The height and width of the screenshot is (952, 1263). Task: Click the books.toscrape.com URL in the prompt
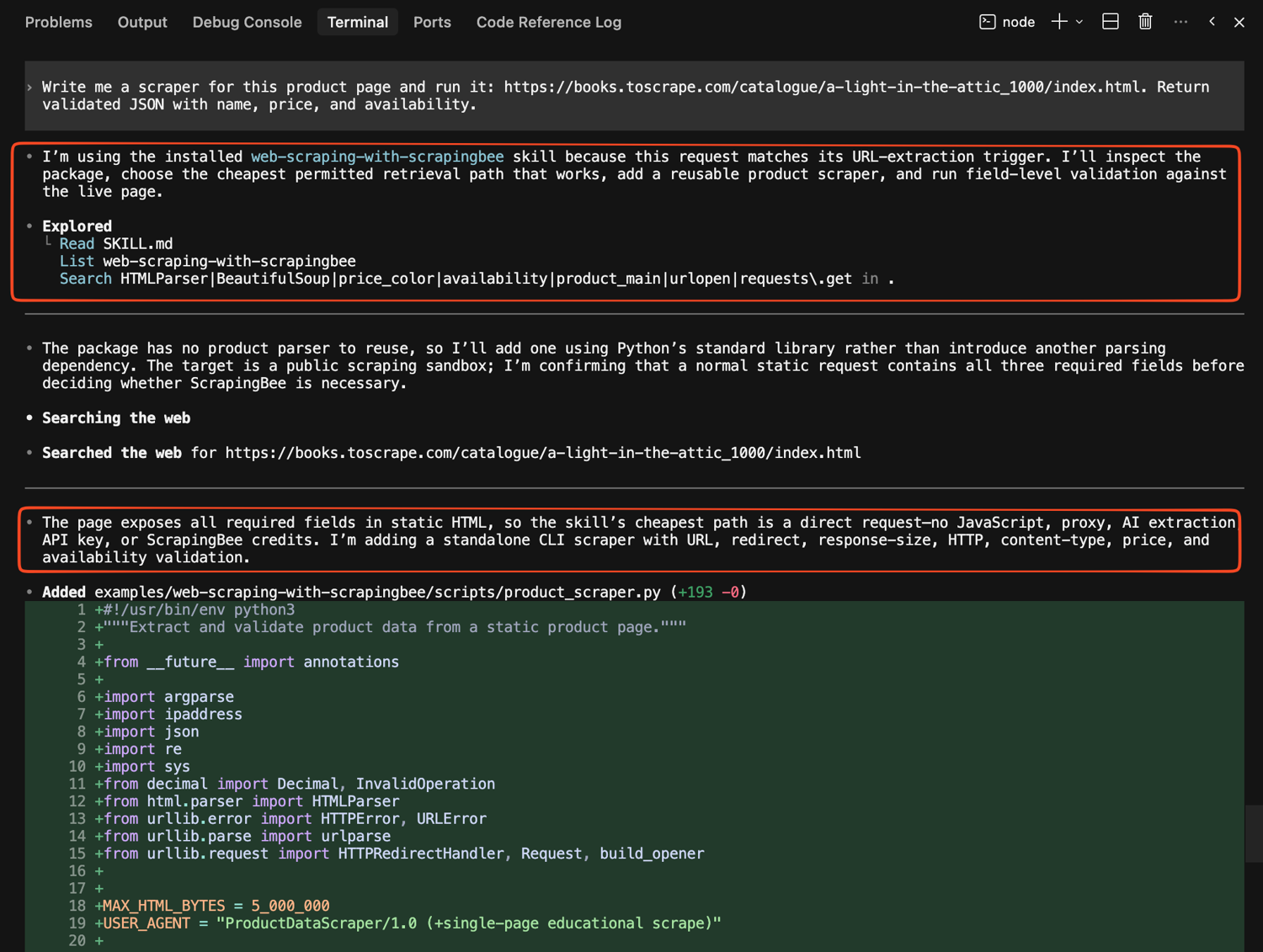coord(822,87)
